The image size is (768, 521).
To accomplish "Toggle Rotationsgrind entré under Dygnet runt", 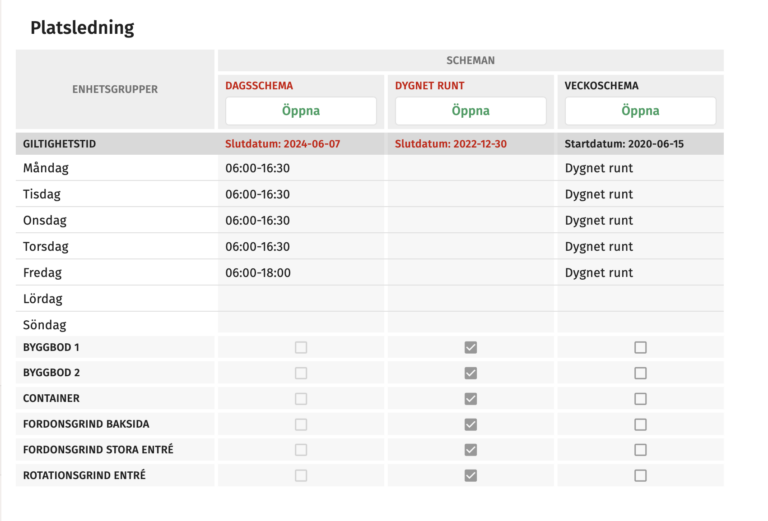I will pos(471,476).
